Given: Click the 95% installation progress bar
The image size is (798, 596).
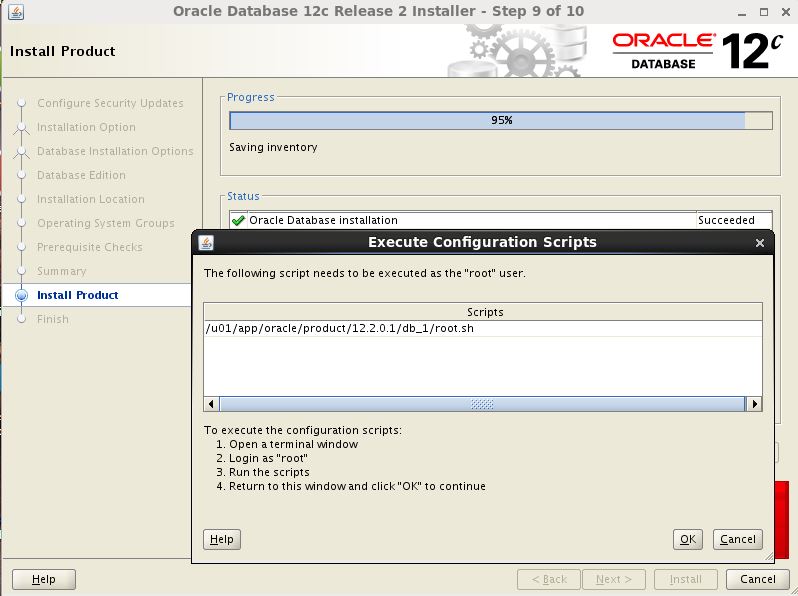Looking at the screenshot, I should point(501,121).
